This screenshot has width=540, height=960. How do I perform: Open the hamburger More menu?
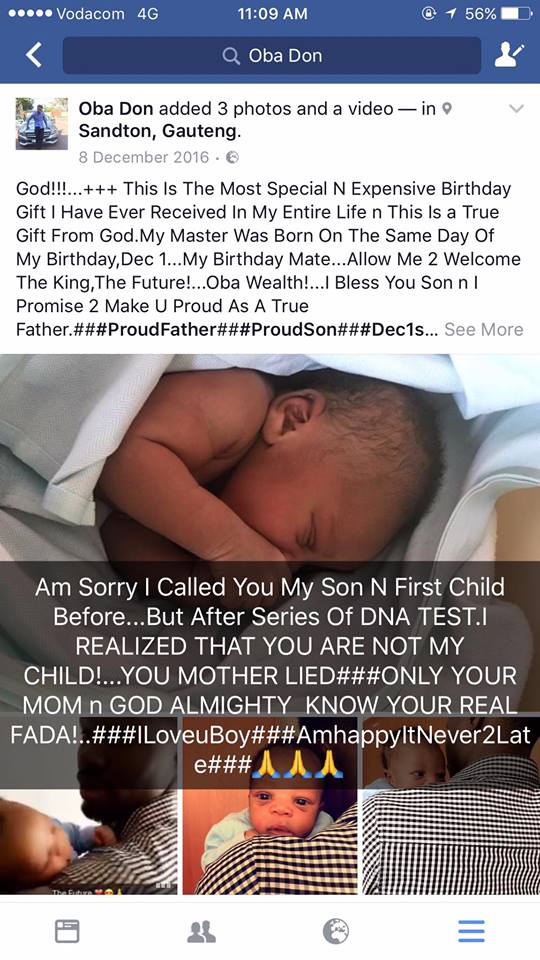471,931
